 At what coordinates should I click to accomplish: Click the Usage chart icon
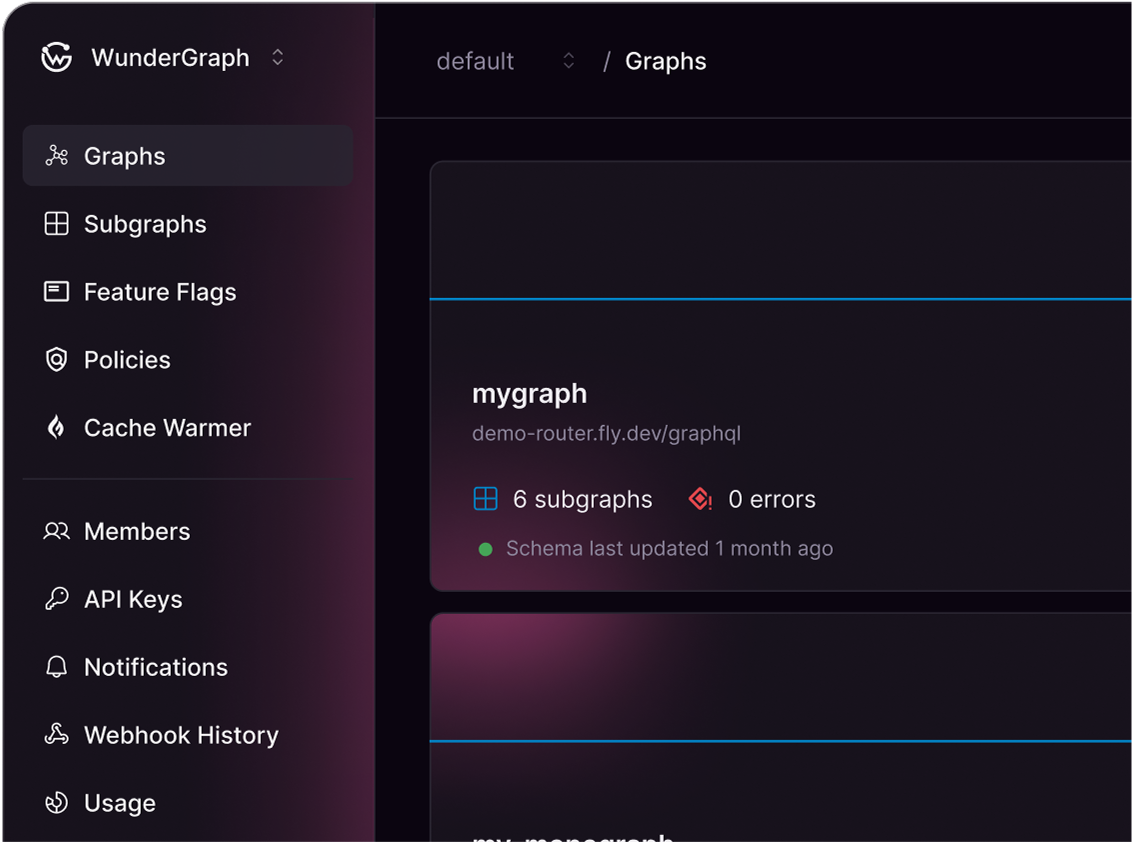pyautogui.click(x=56, y=803)
